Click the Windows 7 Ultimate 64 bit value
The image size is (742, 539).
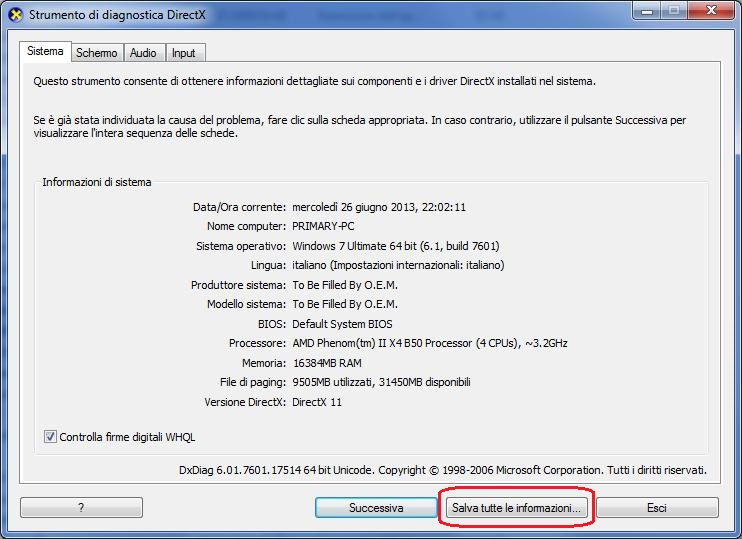[396, 246]
